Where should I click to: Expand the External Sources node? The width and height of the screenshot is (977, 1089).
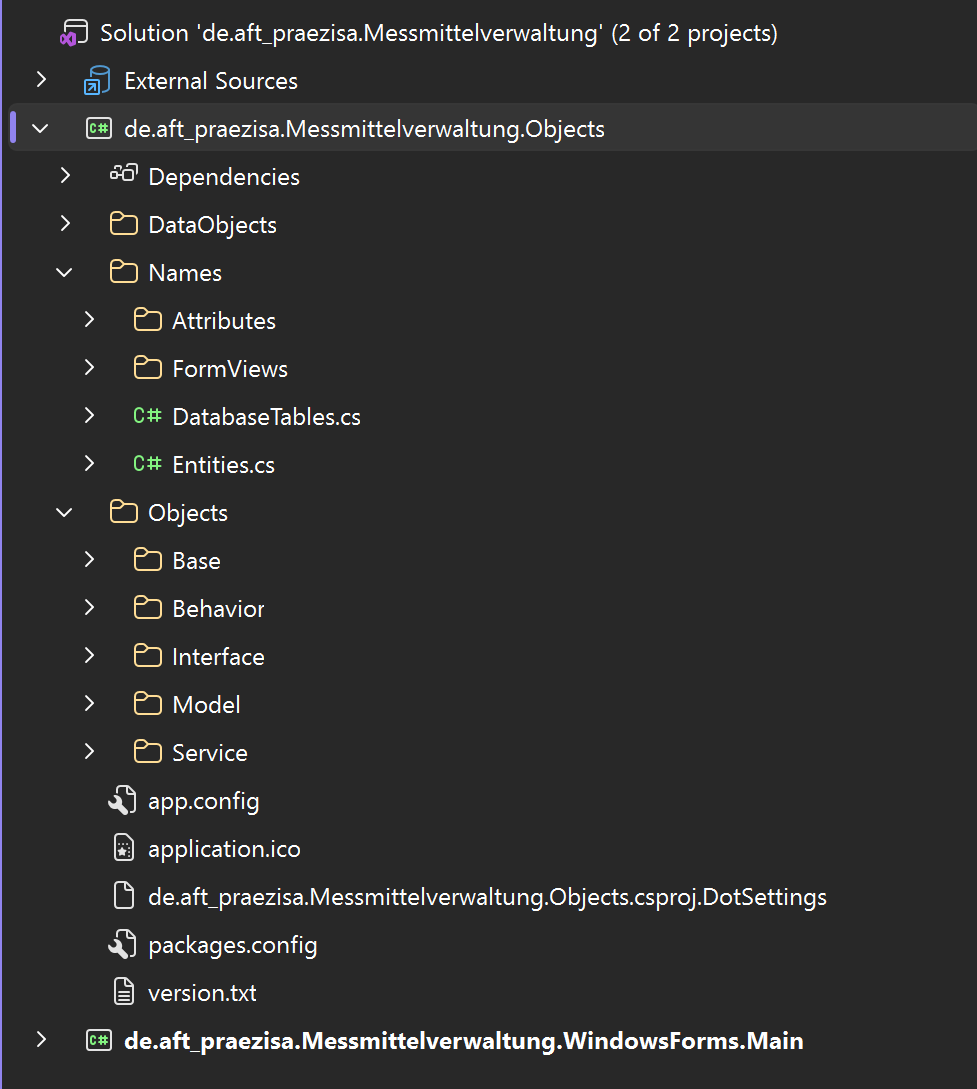click(x=41, y=80)
